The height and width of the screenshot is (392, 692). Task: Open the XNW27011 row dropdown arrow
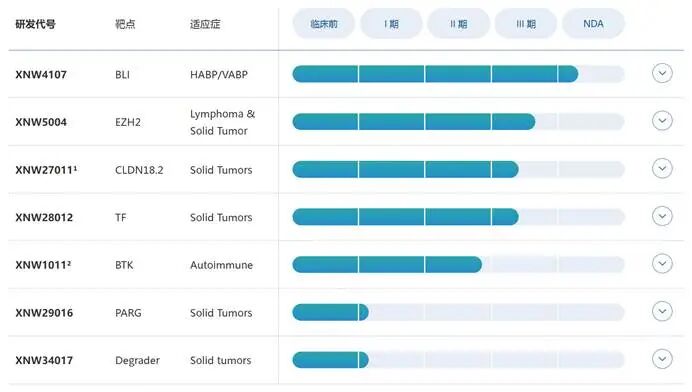click(662, 169)
